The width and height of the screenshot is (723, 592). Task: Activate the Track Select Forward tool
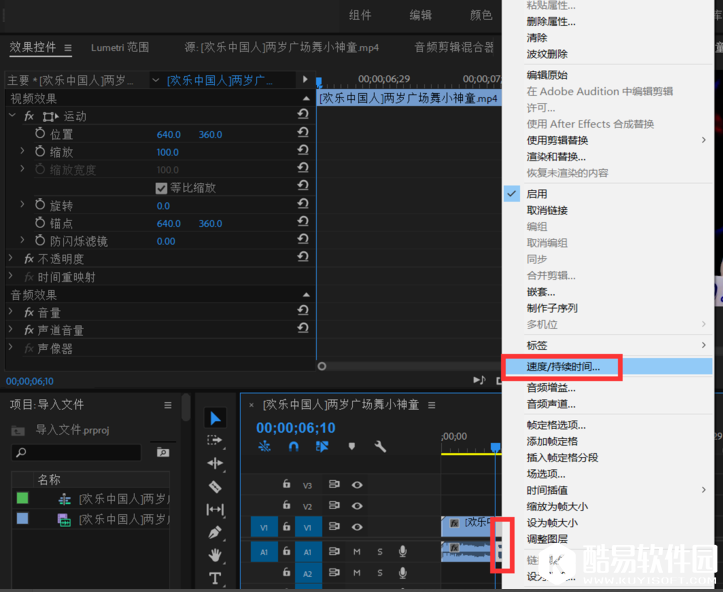[215, 440]
